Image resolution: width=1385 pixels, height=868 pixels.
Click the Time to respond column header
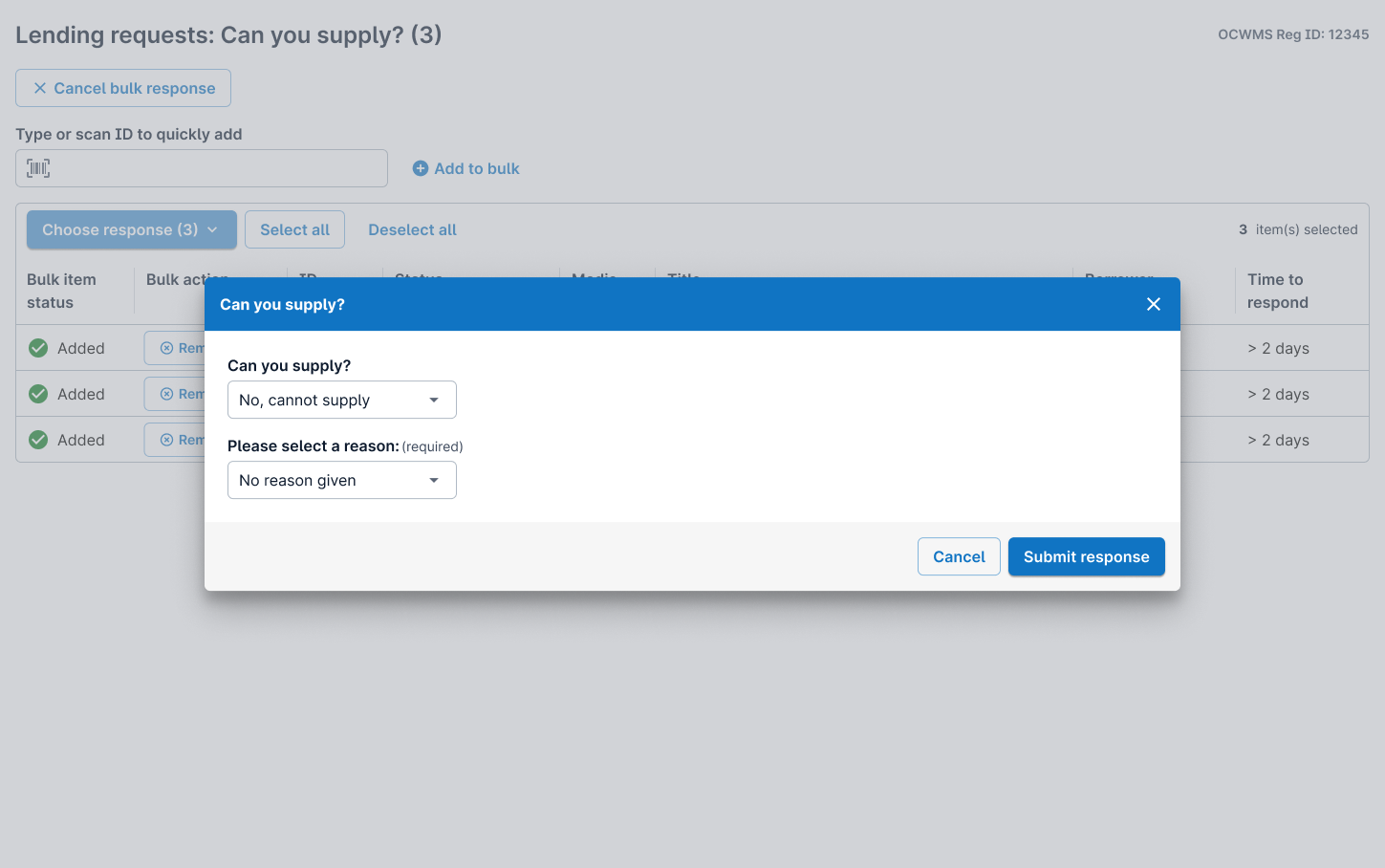[1278, 291]
